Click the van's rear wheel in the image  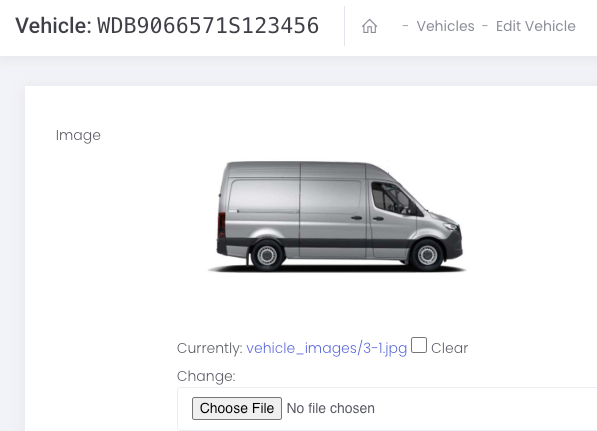point(267,256)
